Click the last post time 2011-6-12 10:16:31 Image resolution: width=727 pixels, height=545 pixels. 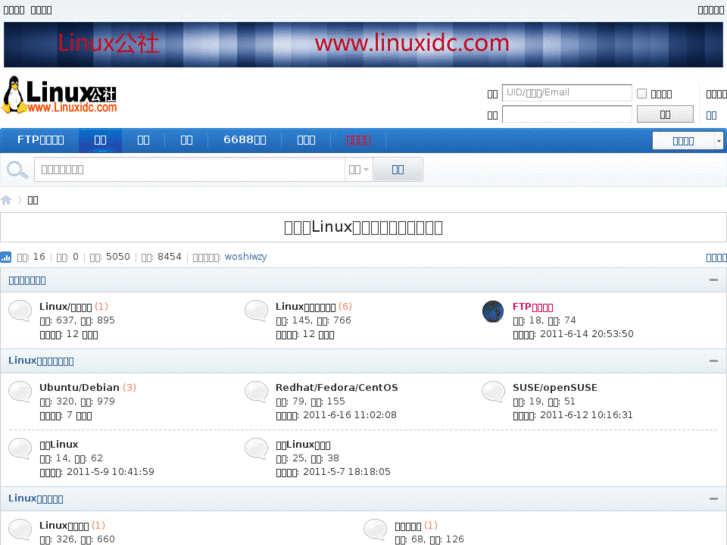586,415
